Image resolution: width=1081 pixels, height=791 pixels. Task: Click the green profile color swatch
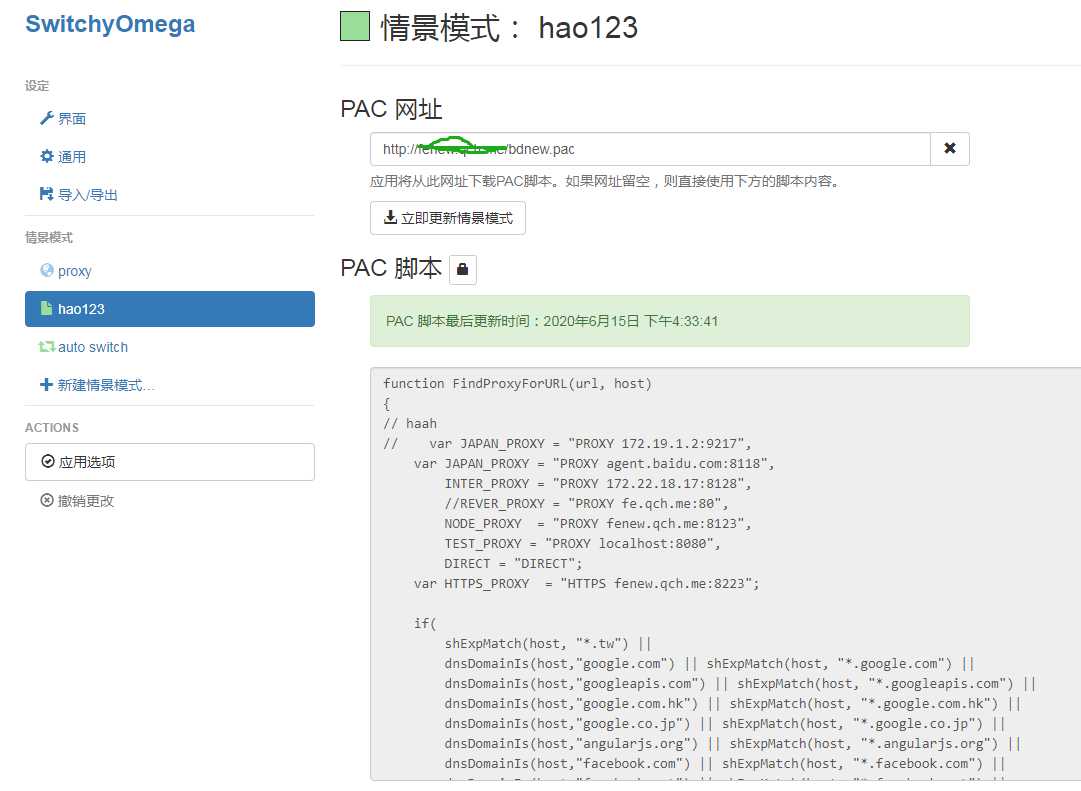pyautogui.click(x=355, y=24)
